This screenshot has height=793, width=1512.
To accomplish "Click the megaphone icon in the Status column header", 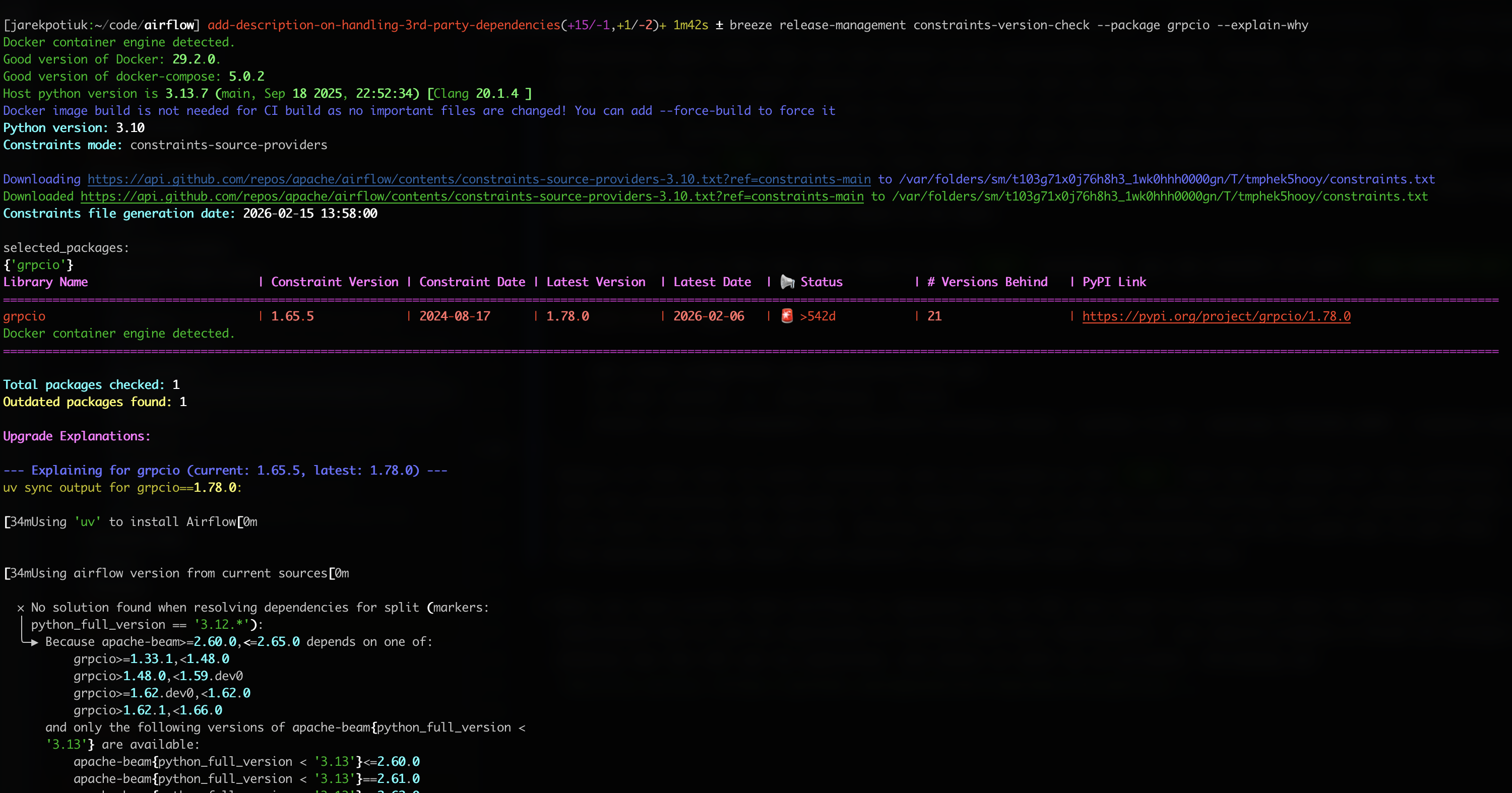I will tap(788, 282).
